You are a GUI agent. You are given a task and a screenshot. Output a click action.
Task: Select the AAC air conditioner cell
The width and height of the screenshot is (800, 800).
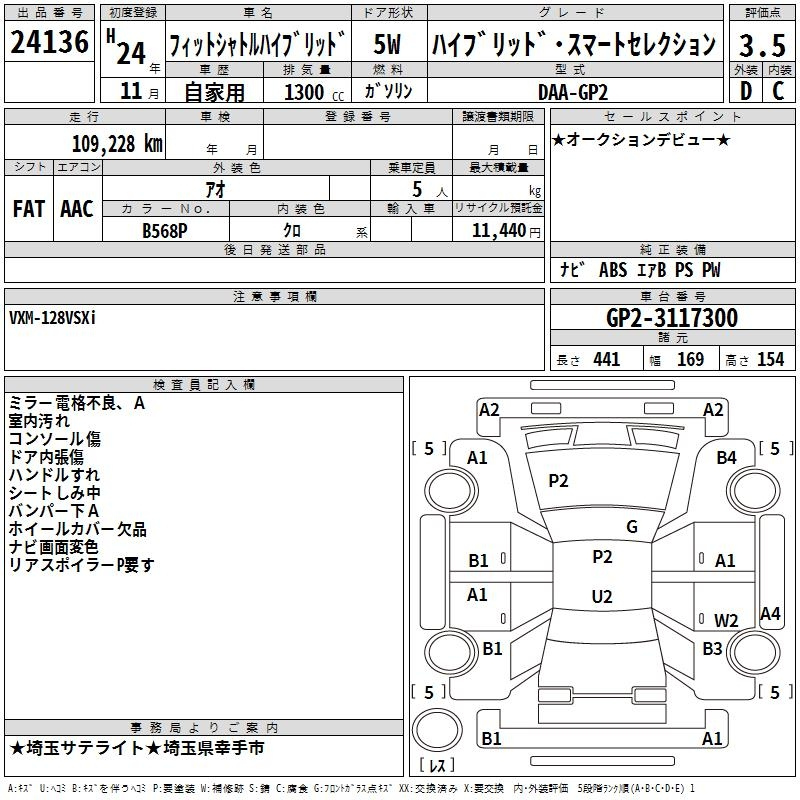click(x=77, y=209)
